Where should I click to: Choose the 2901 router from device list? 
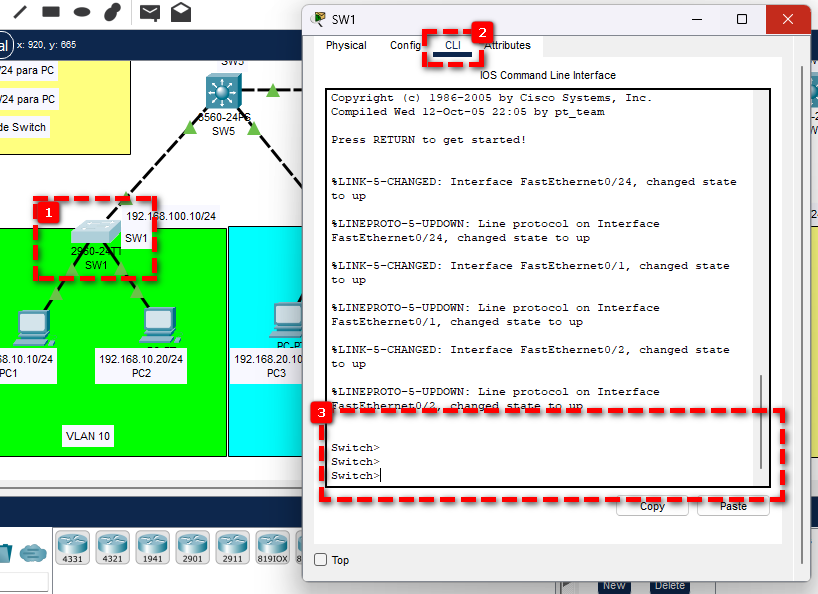[x=193, y=548]
